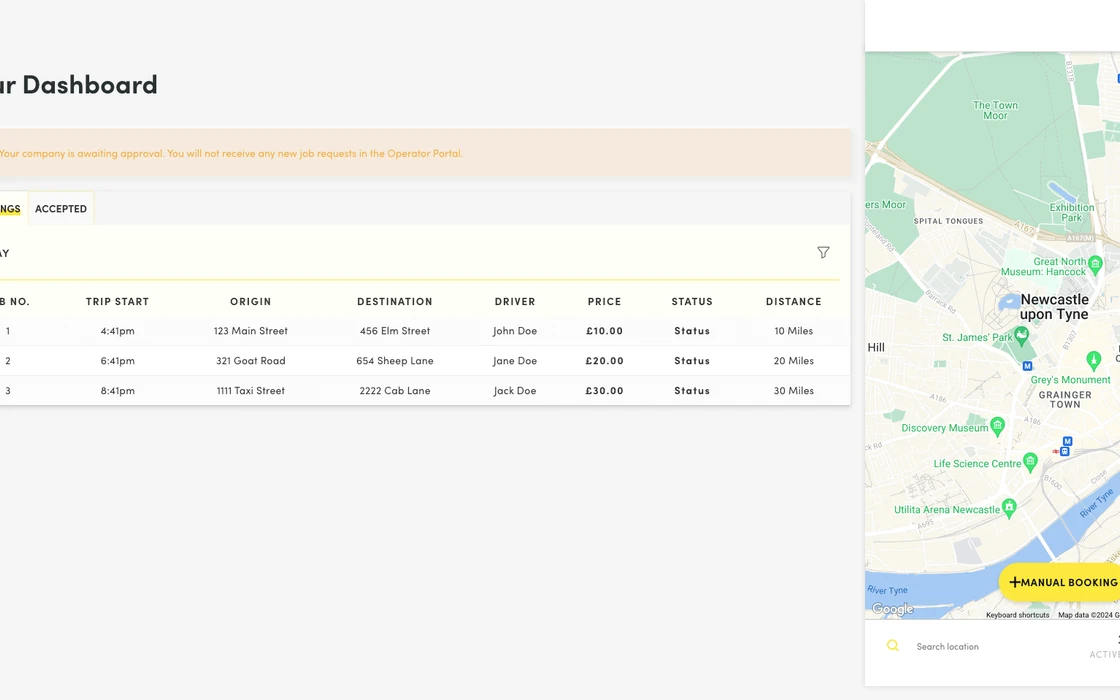This screenshot has height=700, width=1120.
Task: Click the company awaiting approval notice
Action: pos(425,153)
